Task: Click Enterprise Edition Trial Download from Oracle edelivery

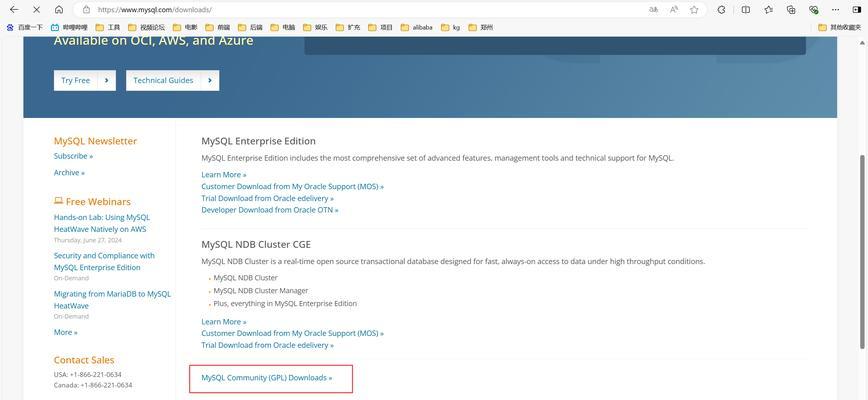Action: [x=267, y=198]
